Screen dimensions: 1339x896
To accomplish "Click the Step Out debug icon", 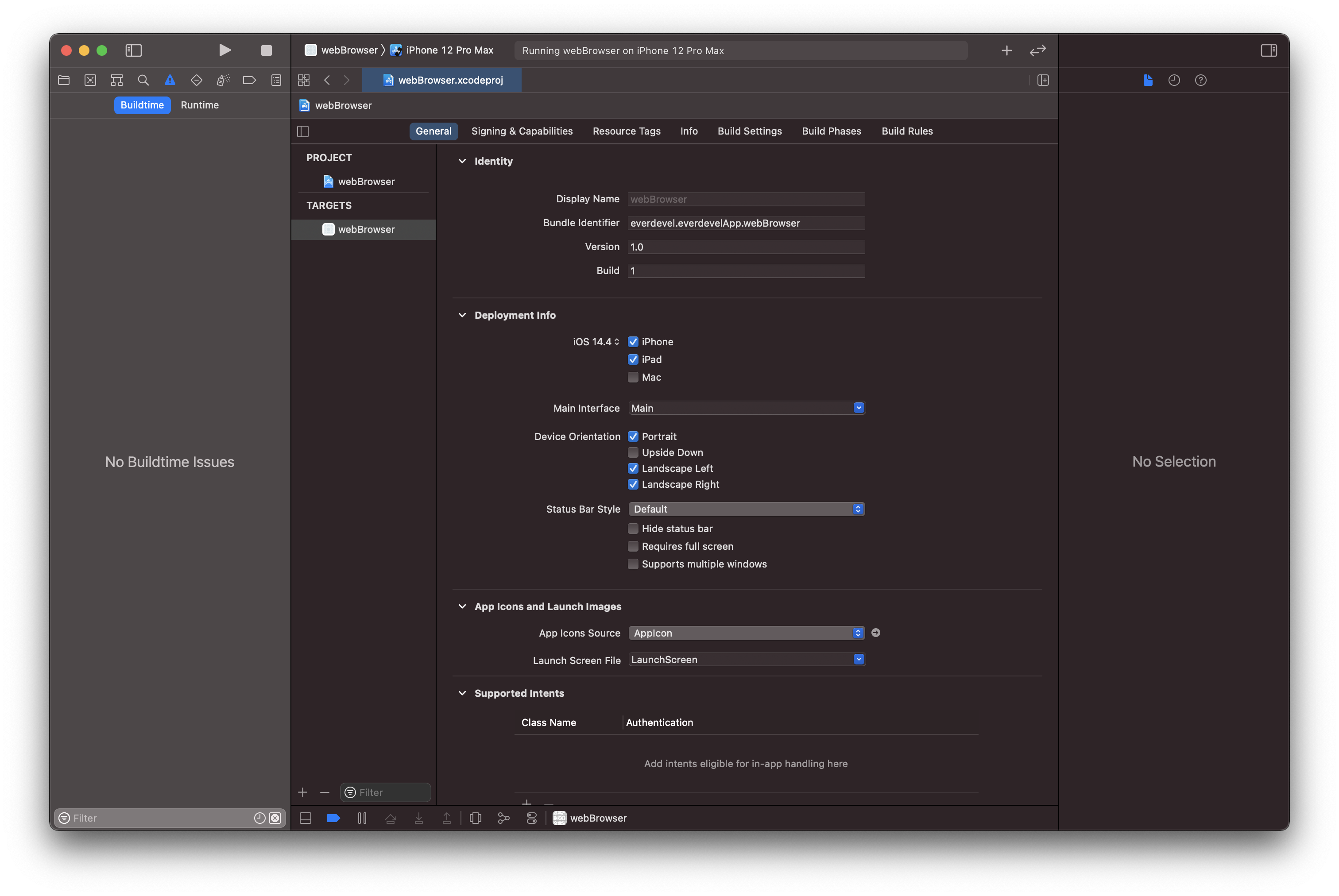I will [x=446, y=818].
